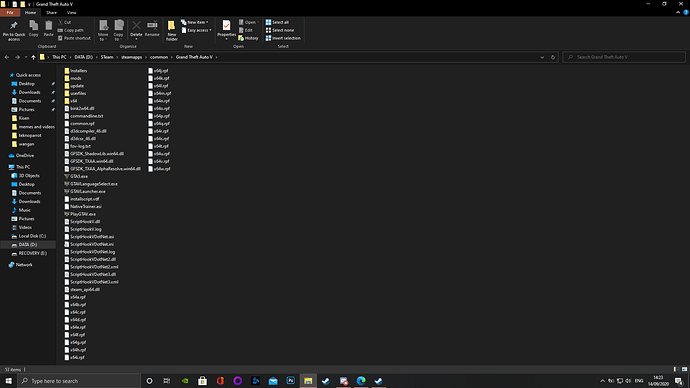Click common in the address path
690x388 pixels.
(x=159, y=57)
